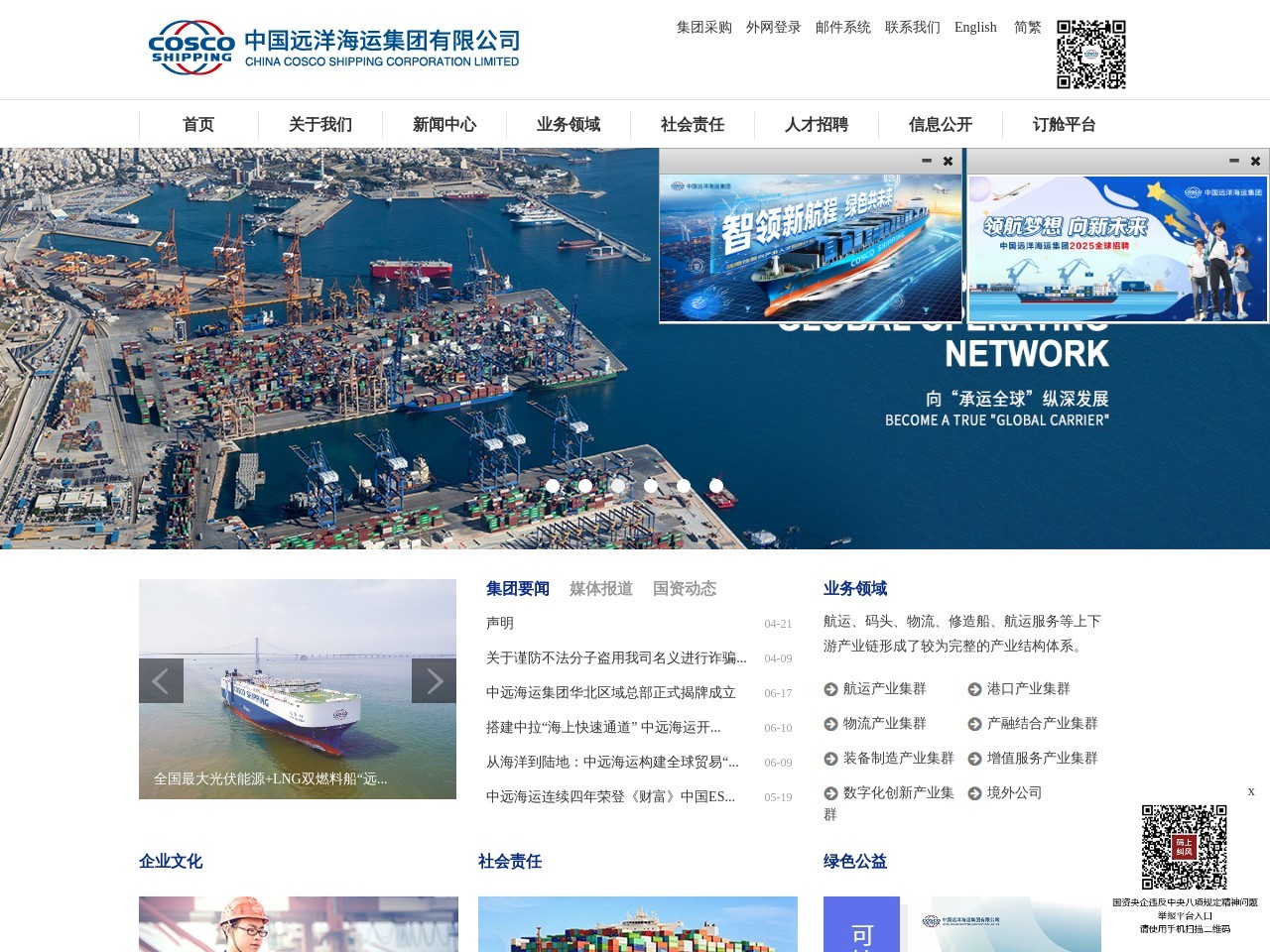The height and width of the screenshot is (952, 1270).
Task: Open news item 关于谨防不法分子盗用我司名义进行诈骗
Action: [616, 658]
